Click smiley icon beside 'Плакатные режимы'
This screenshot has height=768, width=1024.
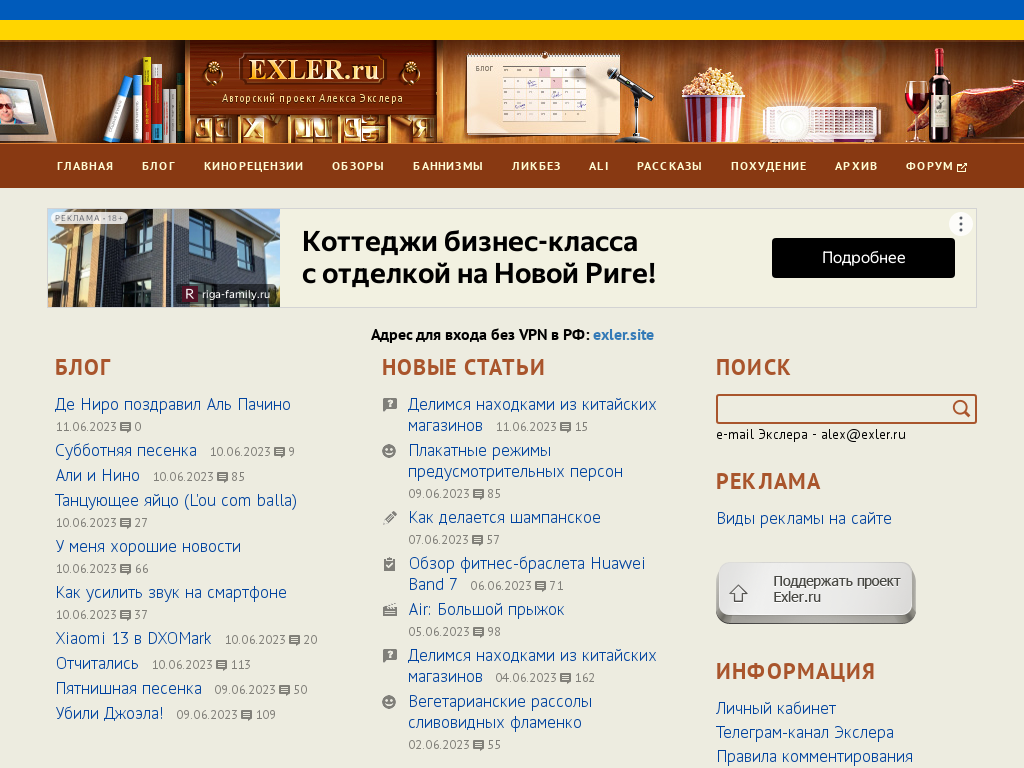pyautogui.click(x=389, y=451)
